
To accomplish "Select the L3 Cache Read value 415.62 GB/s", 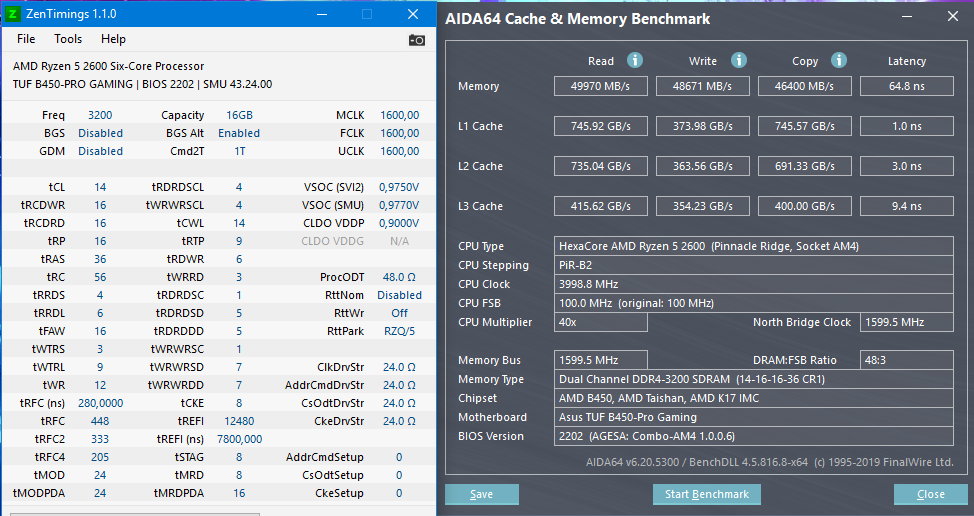I will point(601,206).
